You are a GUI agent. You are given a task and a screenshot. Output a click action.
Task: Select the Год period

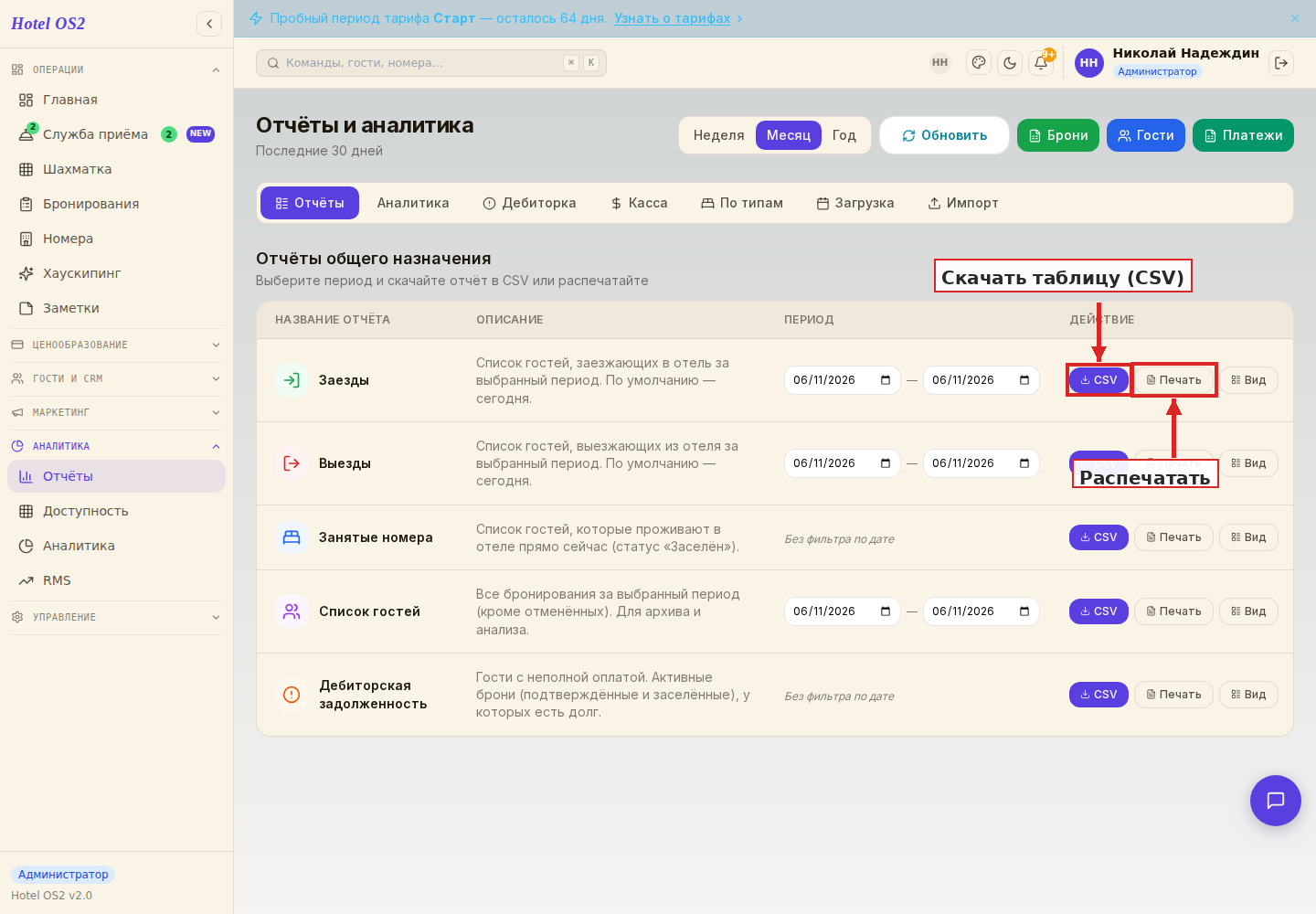pos(844,135)
